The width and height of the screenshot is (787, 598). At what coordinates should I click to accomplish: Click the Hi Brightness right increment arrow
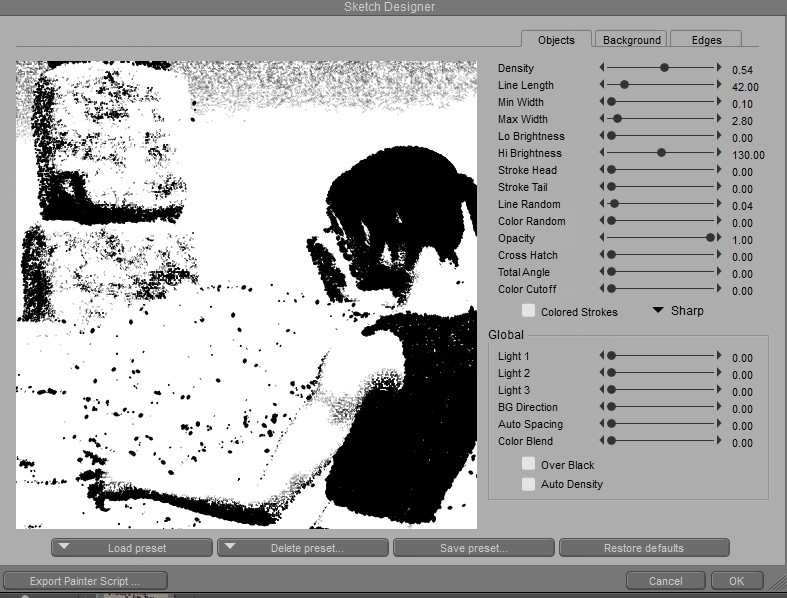click(719, 152)
